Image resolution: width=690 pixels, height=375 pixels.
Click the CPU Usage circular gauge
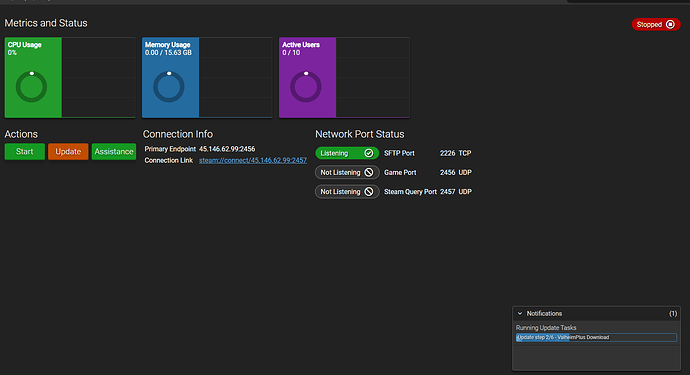32,87
